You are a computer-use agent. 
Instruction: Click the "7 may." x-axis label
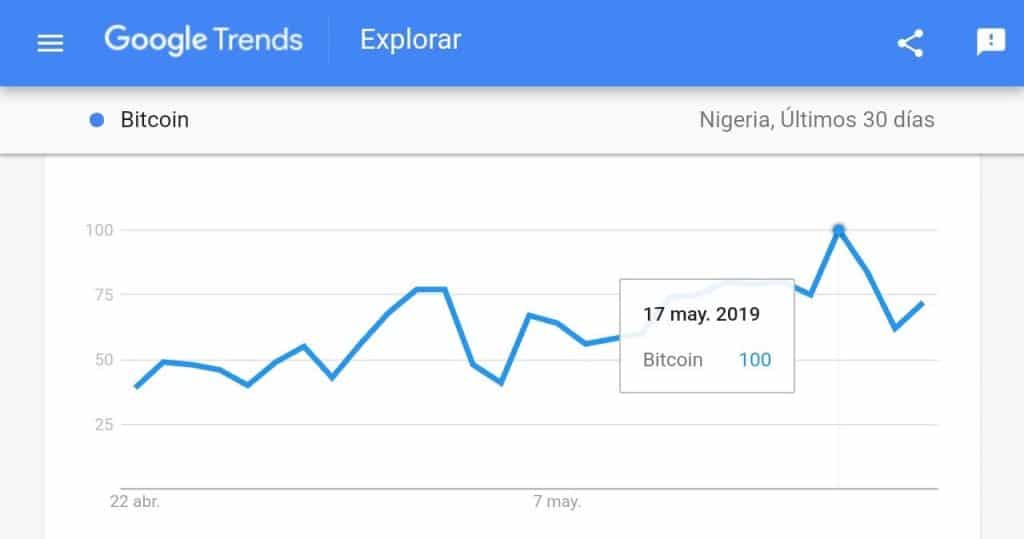click(x=557, y=502)
